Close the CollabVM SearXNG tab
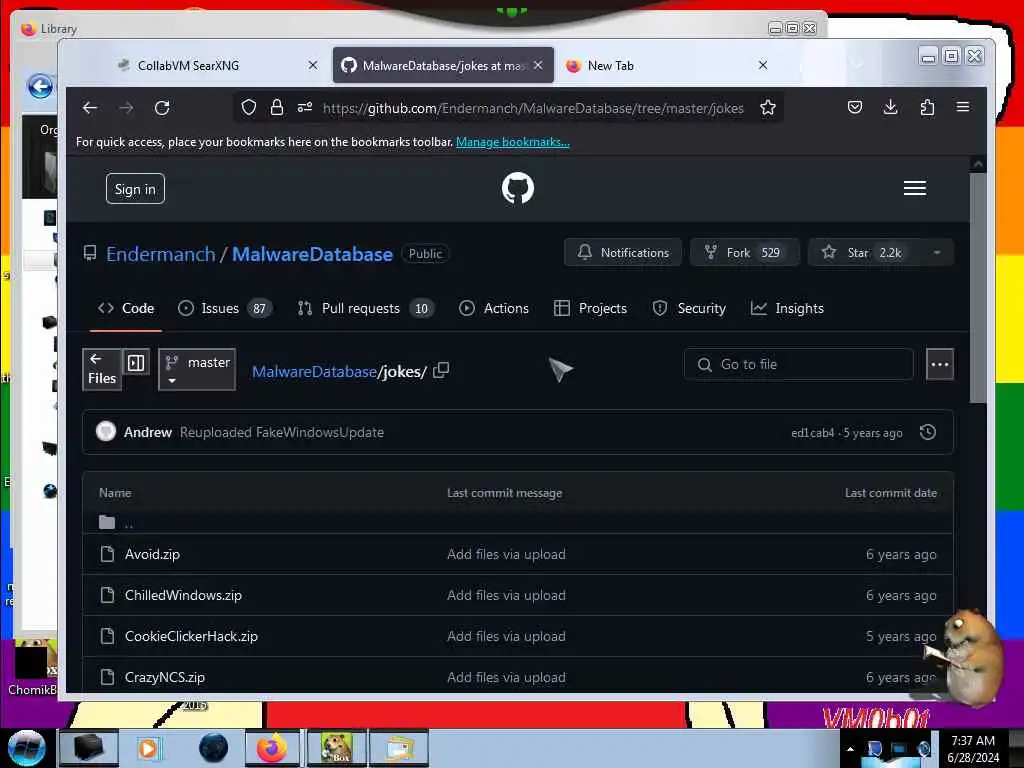The height and width of the screenshot is (768, 1024). coord(313,65)
